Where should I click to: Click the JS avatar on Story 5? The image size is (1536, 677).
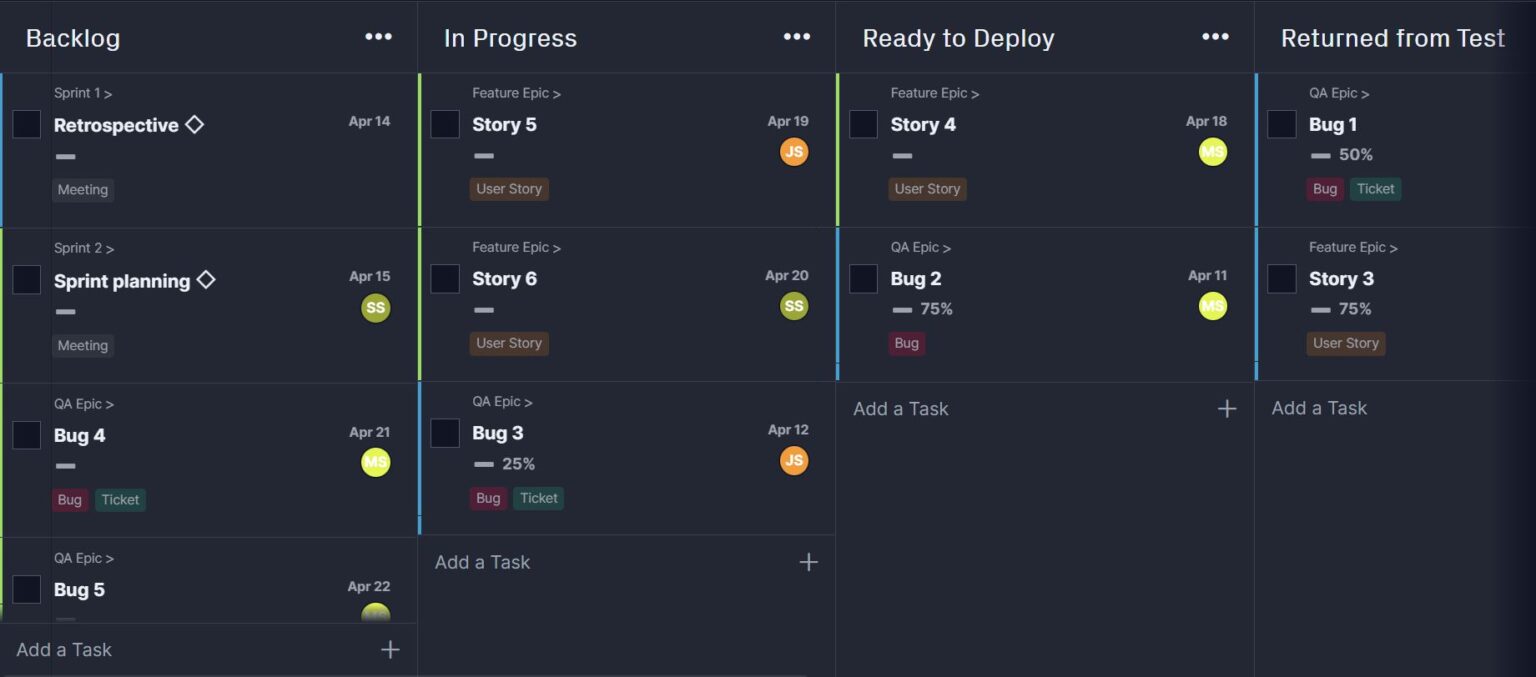click(x=794, y=151)
